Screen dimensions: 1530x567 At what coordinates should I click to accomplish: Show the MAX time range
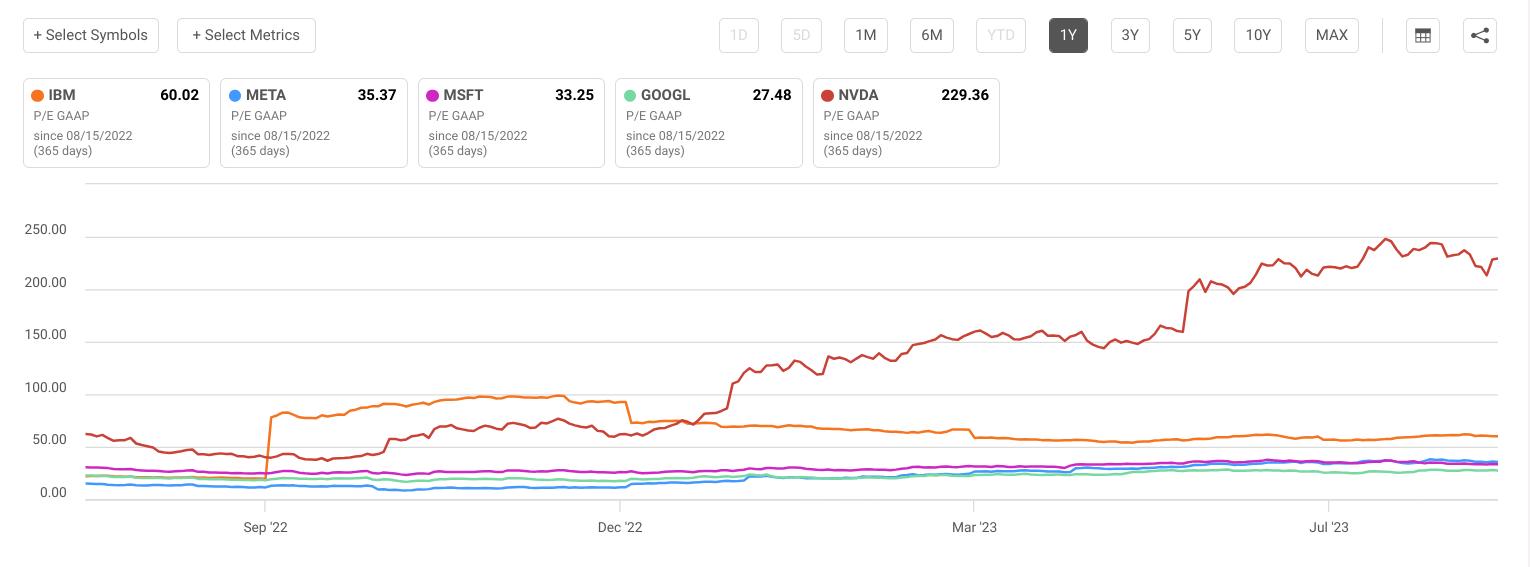pyautogui.click(x=1332, y=35)
